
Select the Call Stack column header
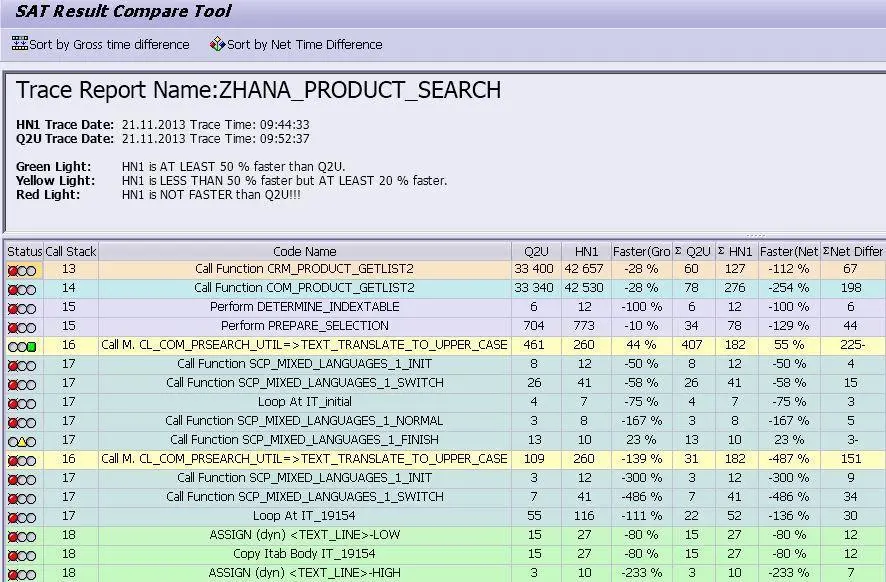coord(71,251)
